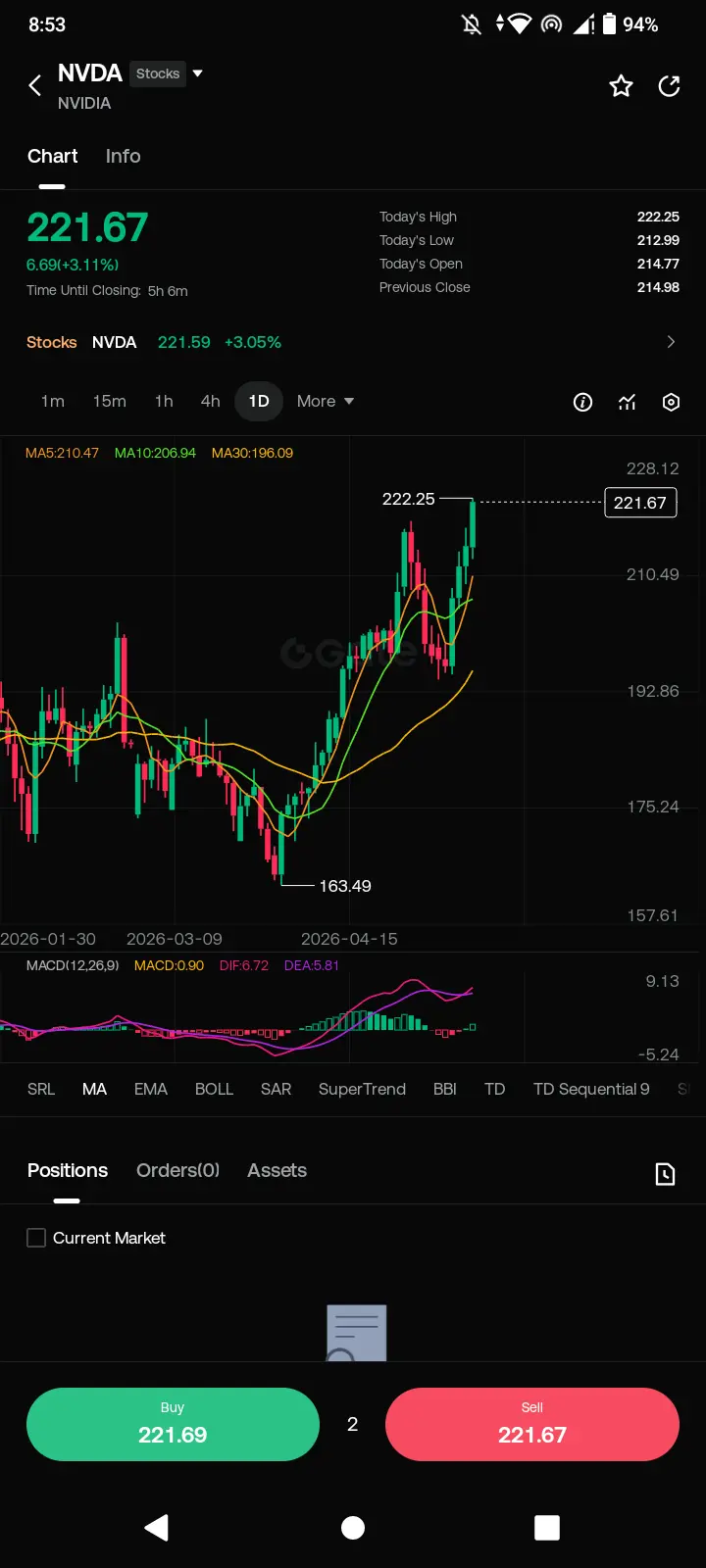Select the SRL indicator
Screen dimensions: 706x1568
(x=41, y=1089)
